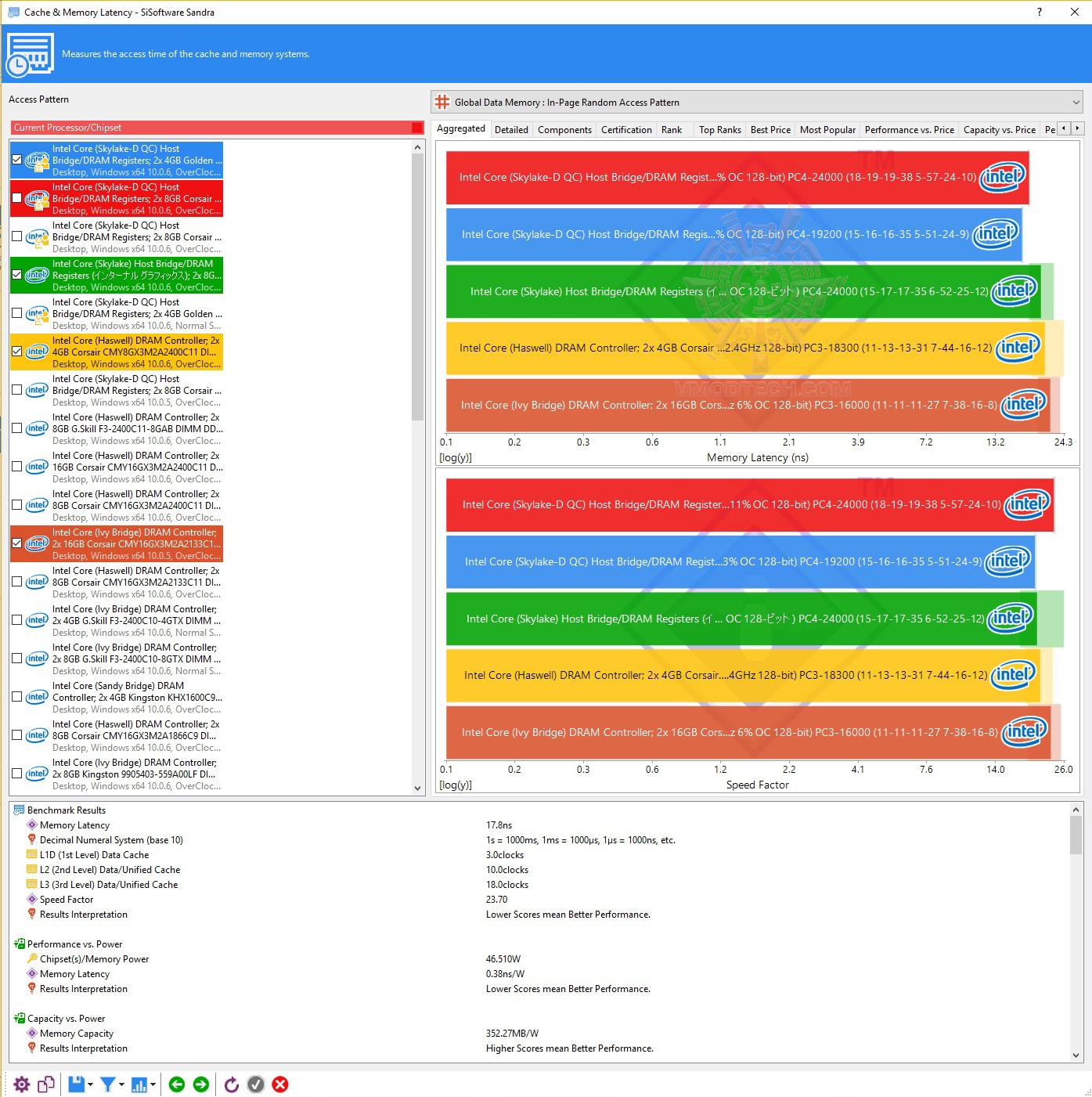The height and width of the screenshot is (1097, 1092).
Task: Click the blue funnel filter icon
Action: pyautogui.click(x=108, y=1084)
